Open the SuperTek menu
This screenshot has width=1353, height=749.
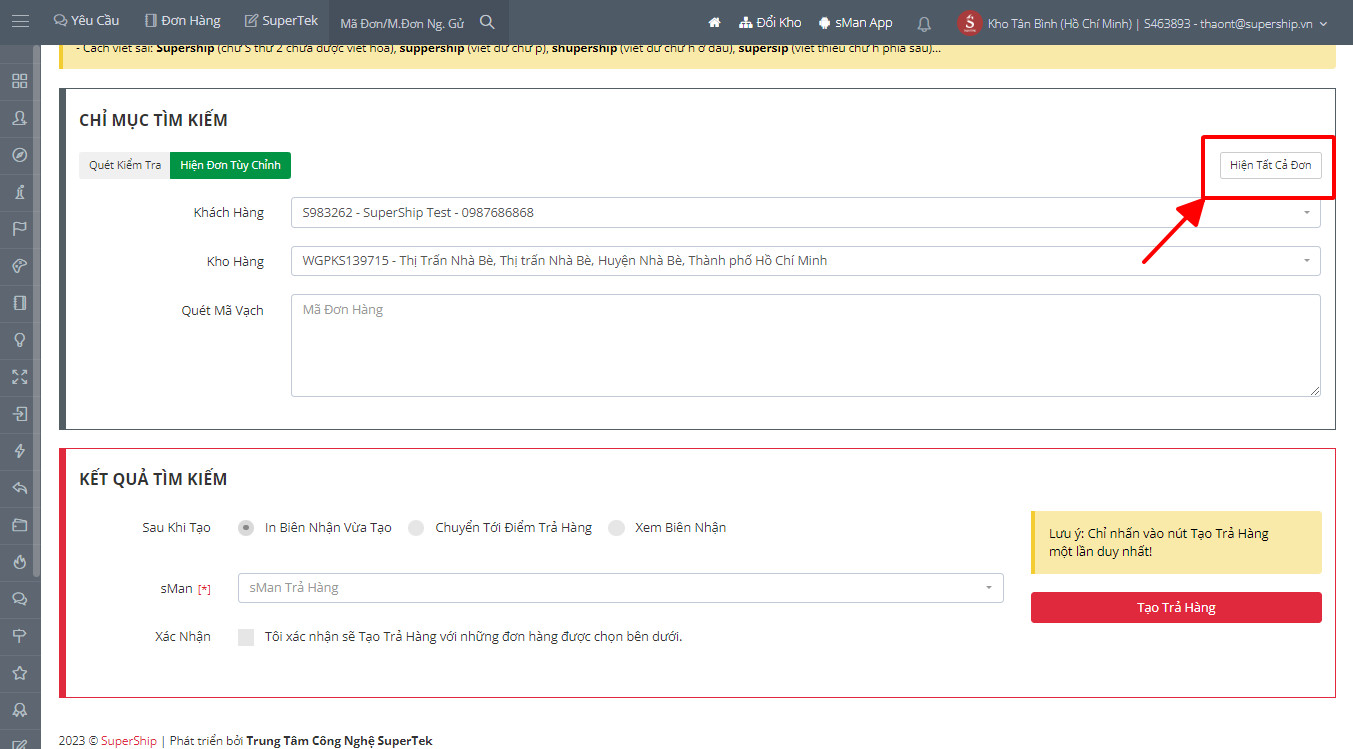(281, 21)
